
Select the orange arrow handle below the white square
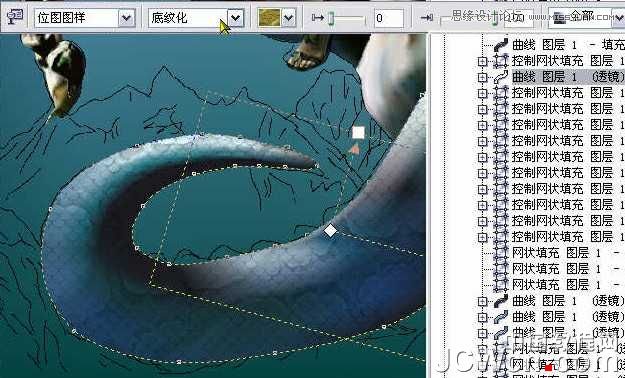(354, 150)
